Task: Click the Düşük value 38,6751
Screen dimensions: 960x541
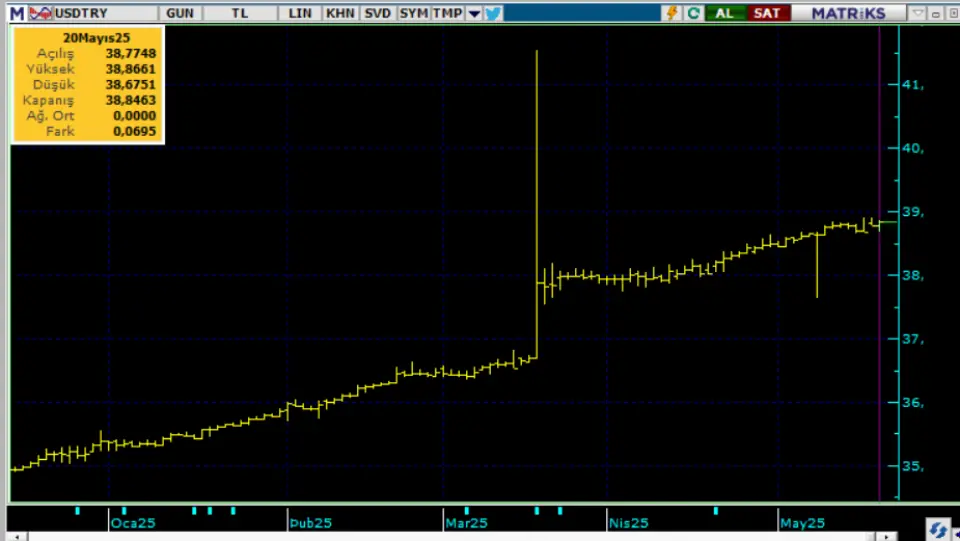Action: pos(131,84)
